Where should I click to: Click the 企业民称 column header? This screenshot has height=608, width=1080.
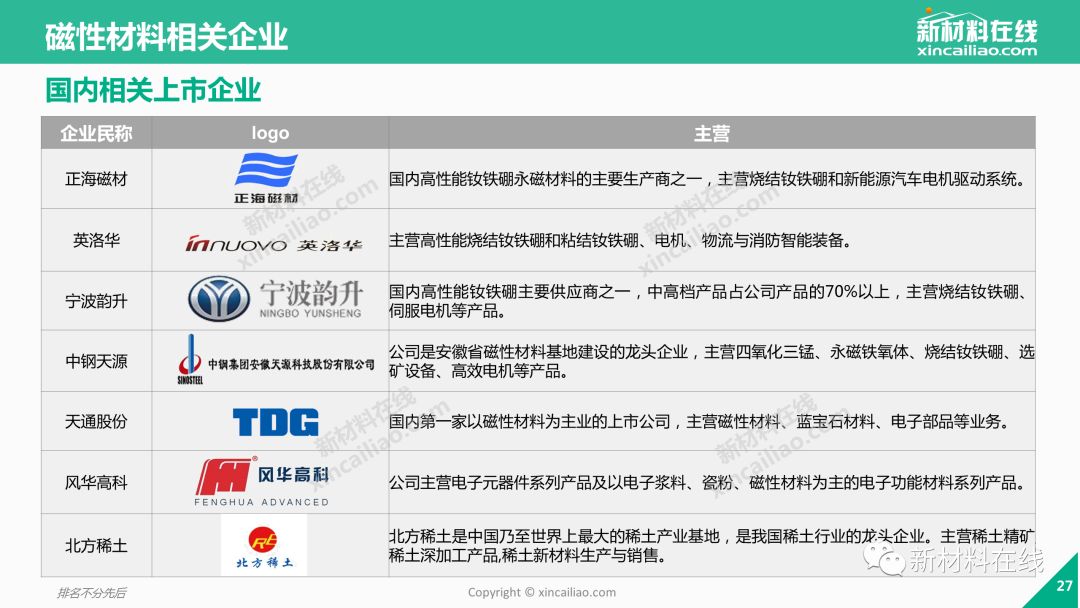tap(96, 133)
